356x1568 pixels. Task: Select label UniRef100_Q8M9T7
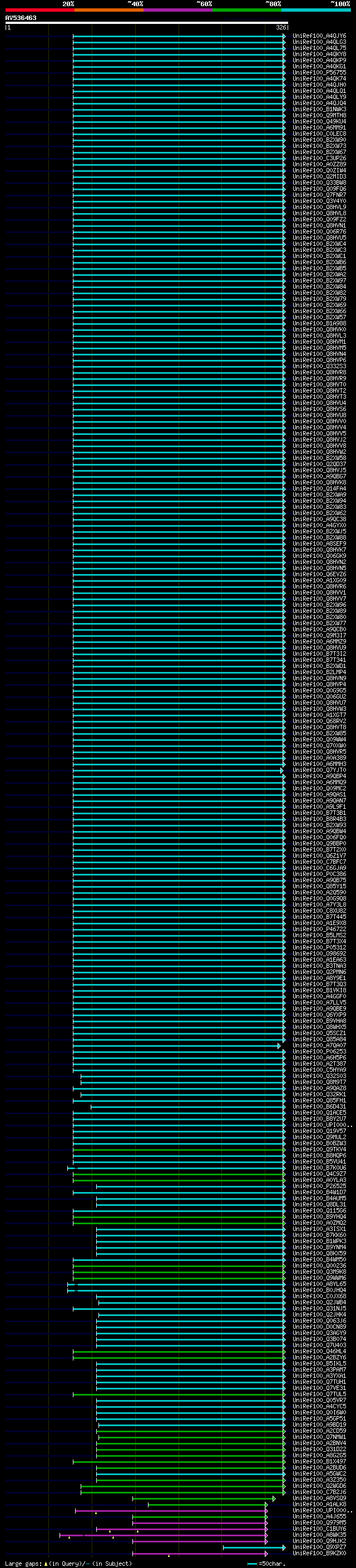pos(319,1082)
